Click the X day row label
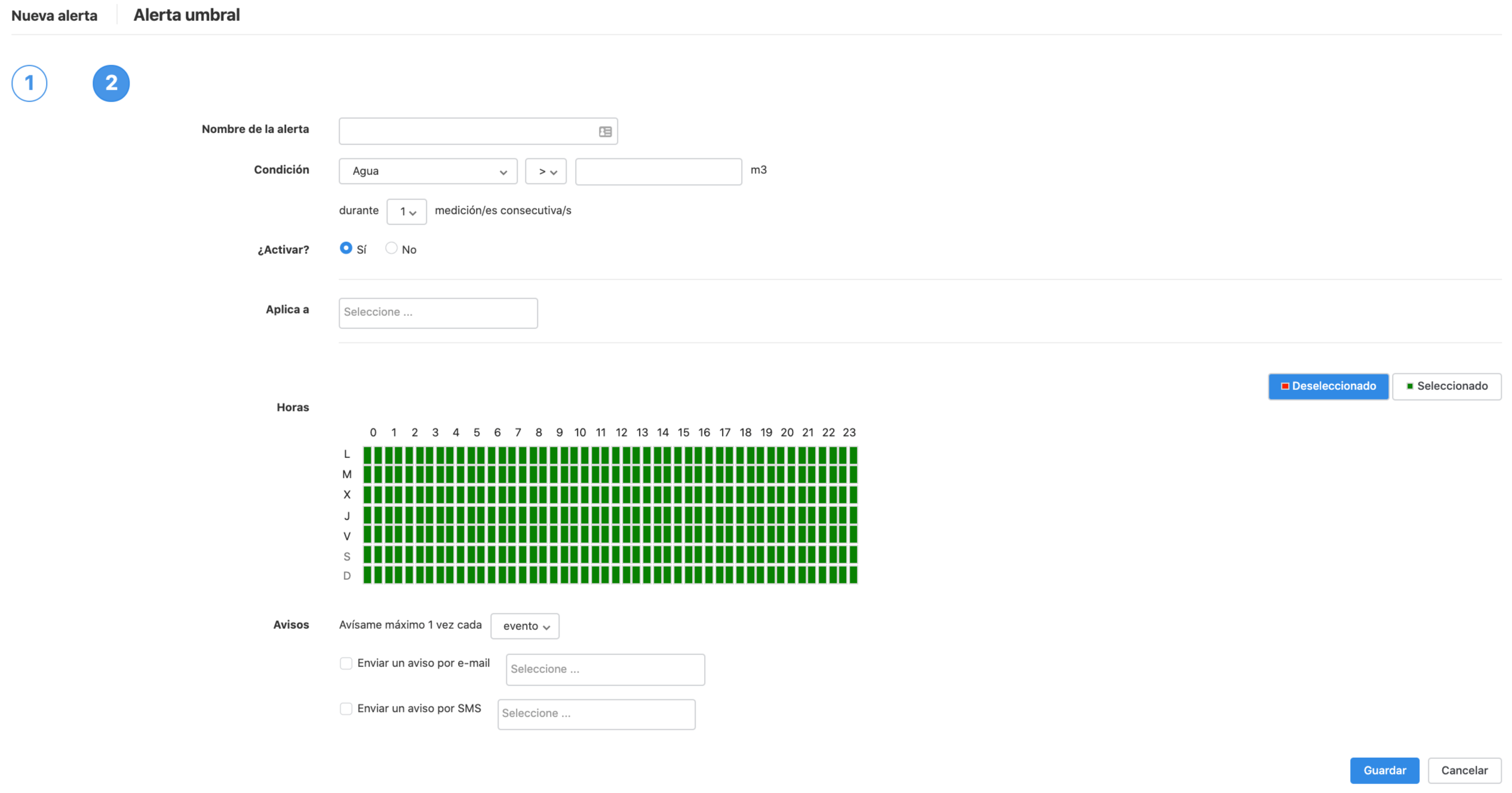The height and width of the screenshot is (793, 1512). point(347,495)
